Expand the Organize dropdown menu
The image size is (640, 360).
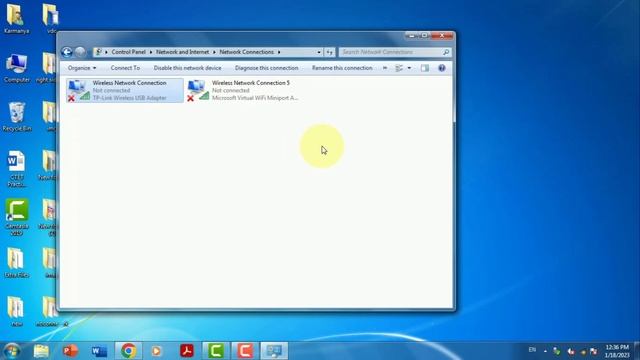(82, 68)
